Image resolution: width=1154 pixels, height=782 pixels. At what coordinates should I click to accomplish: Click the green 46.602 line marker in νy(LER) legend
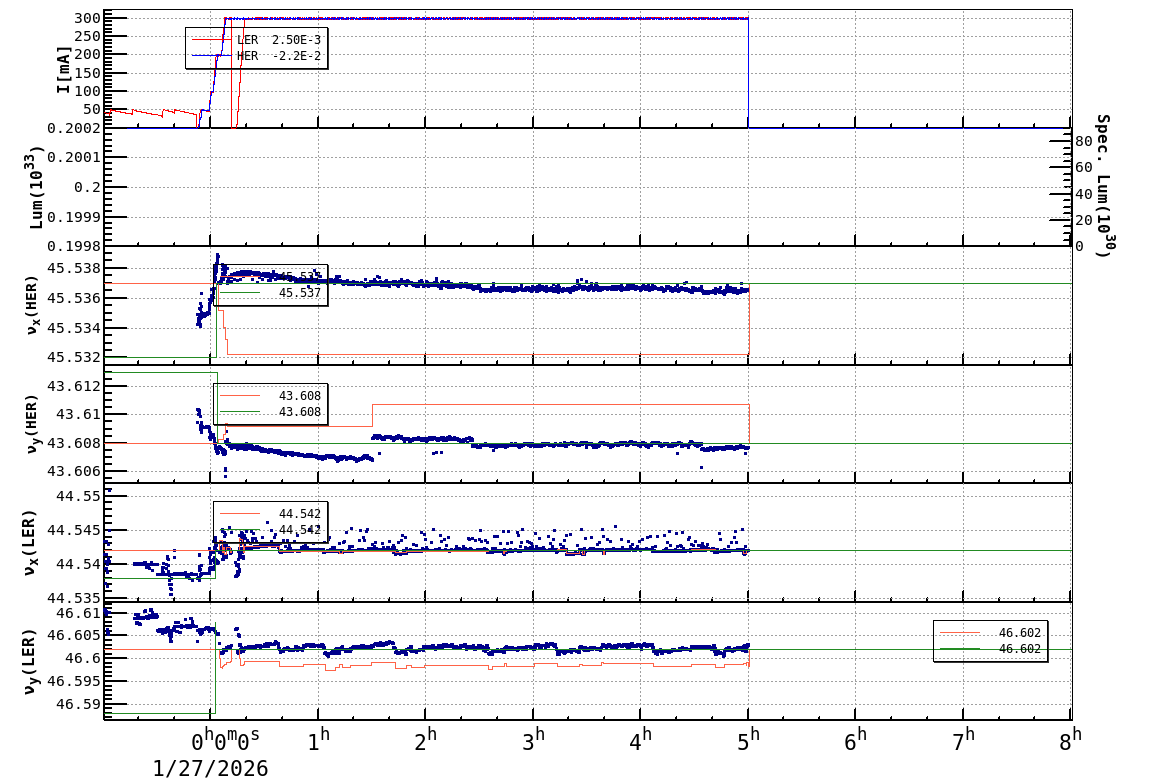click(960, 648)
